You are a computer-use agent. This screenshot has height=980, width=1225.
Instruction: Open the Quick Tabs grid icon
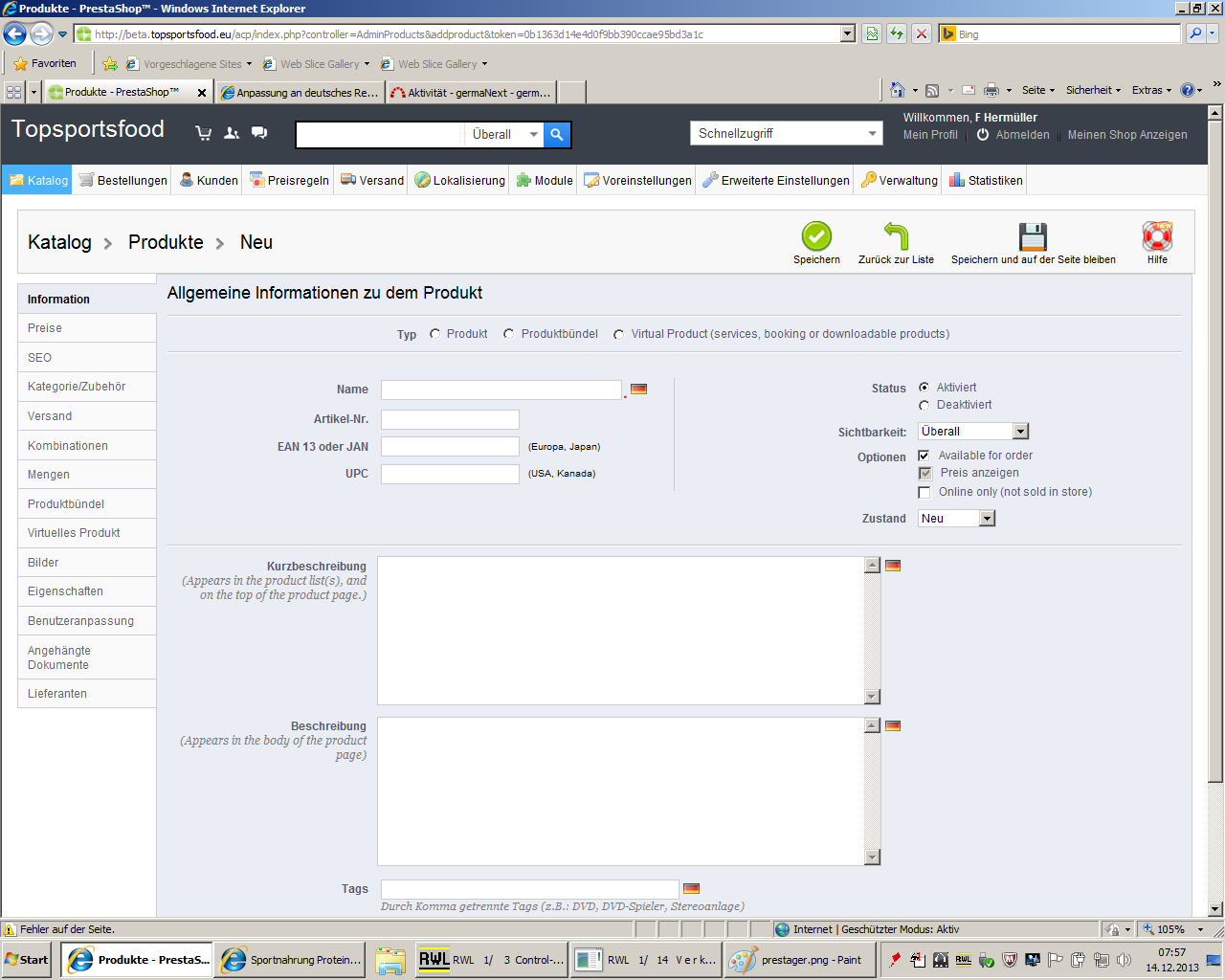tap(13, 92)
